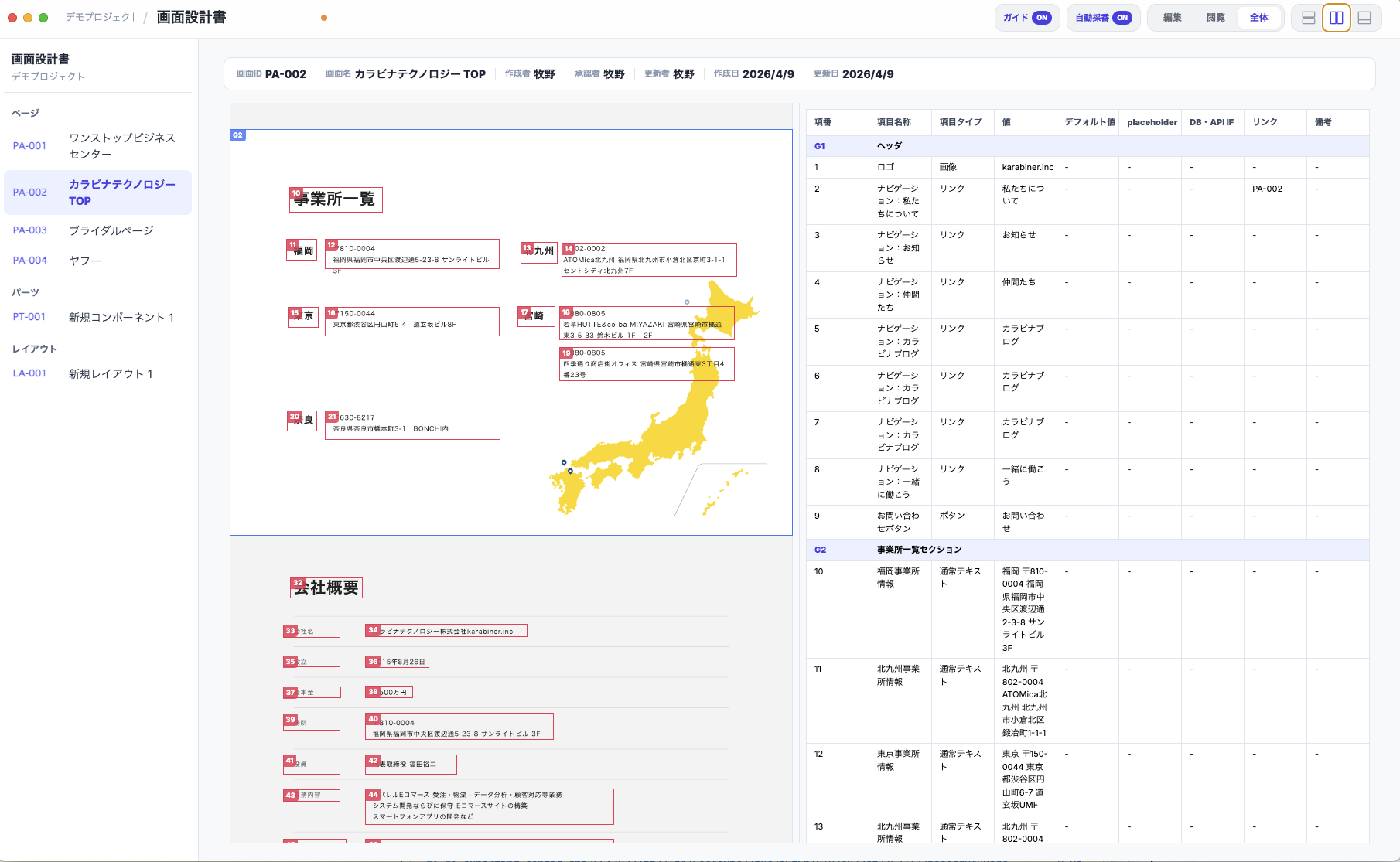Switch to stacked rows layout icon
This screenshot has height=862, width=1400.
[x=1309, y=18]
